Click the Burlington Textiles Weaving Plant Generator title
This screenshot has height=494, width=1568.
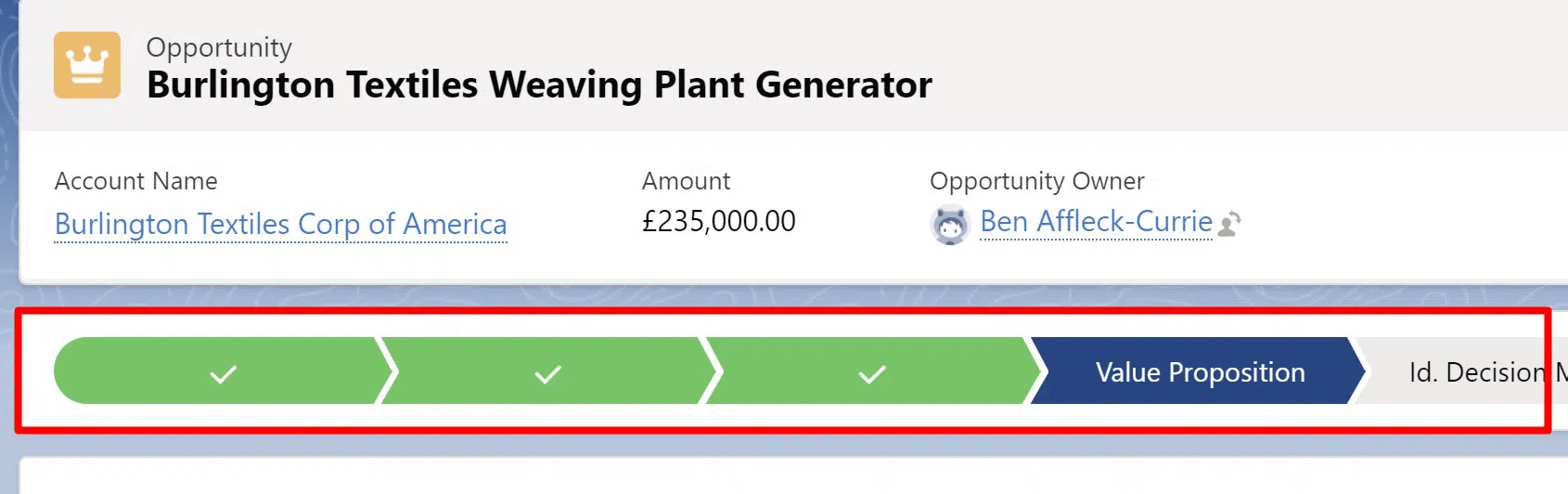coord(539,84)
